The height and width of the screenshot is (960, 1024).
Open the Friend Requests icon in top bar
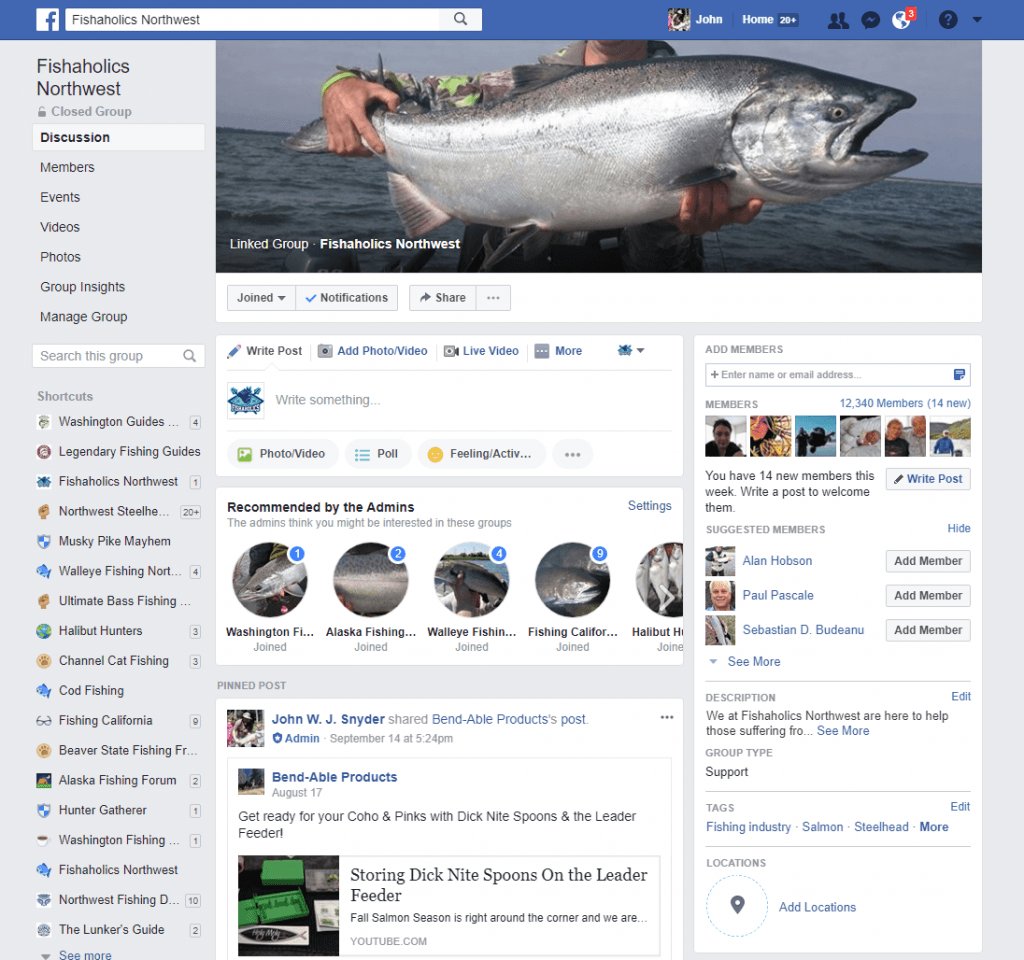838,19
